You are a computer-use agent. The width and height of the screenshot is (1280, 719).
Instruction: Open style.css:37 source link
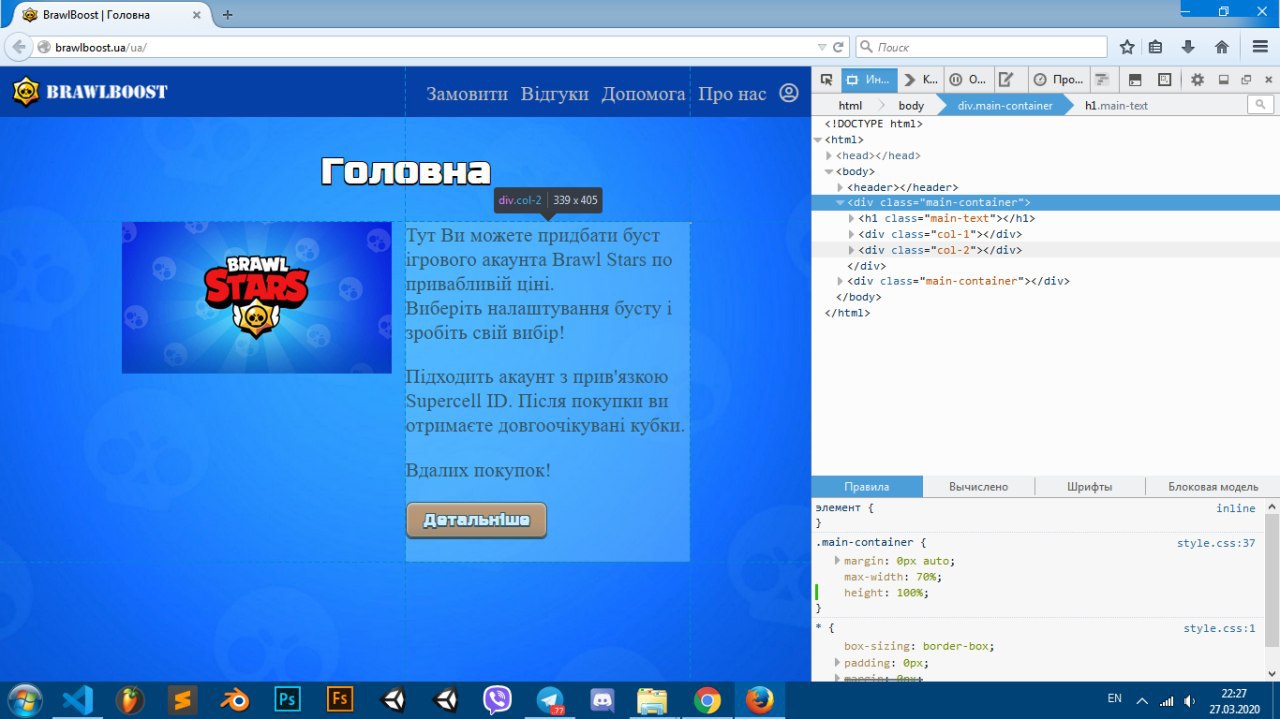pyautogui.click(x=1216, y=543)
